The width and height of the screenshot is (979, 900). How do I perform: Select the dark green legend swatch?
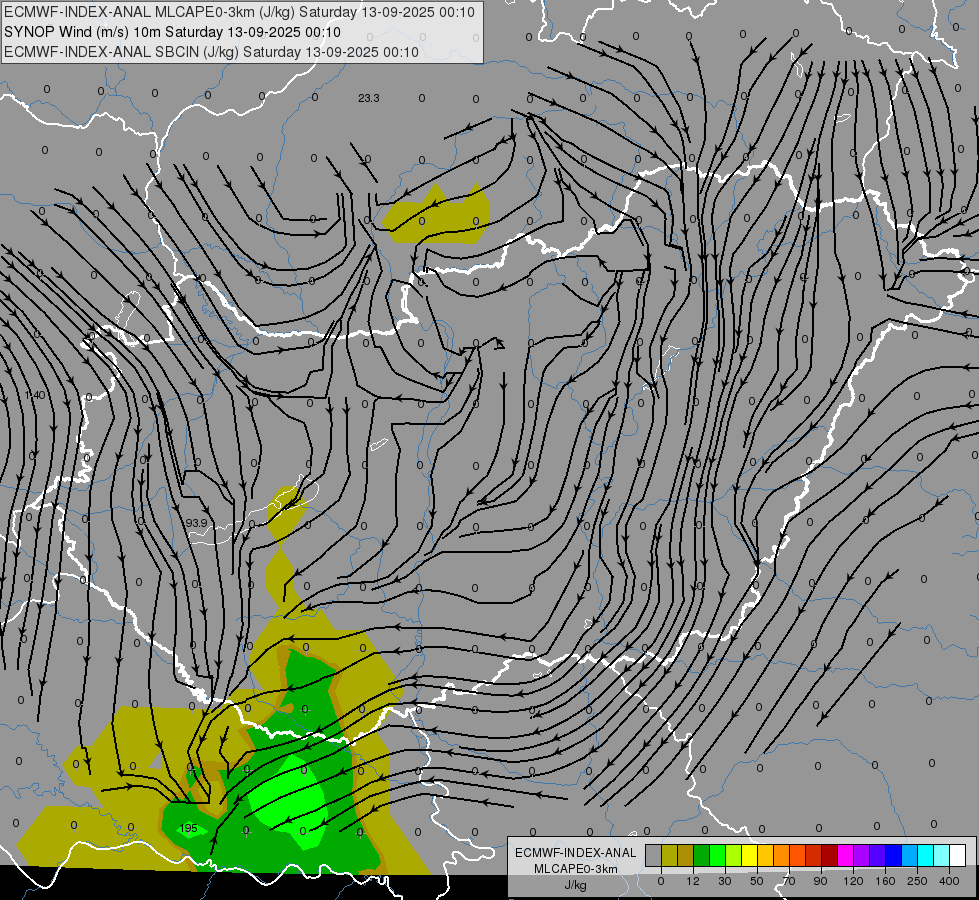pyautogui.click(x=702, y=856)
